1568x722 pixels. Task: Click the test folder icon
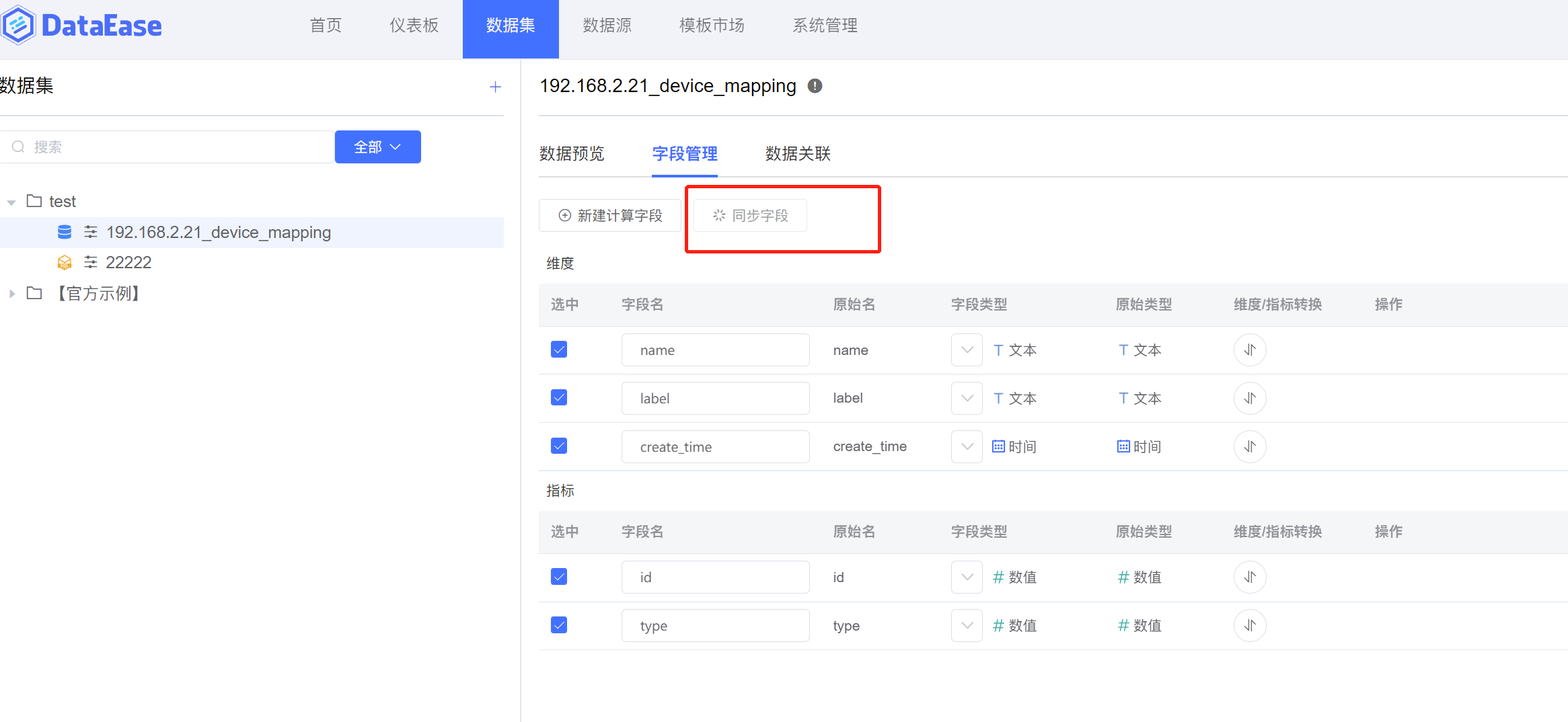tap(34, 201)
